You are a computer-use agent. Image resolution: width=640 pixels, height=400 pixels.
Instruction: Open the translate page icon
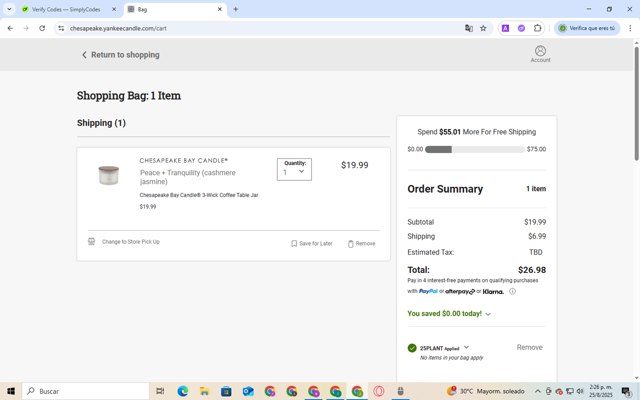pos(469,28)
